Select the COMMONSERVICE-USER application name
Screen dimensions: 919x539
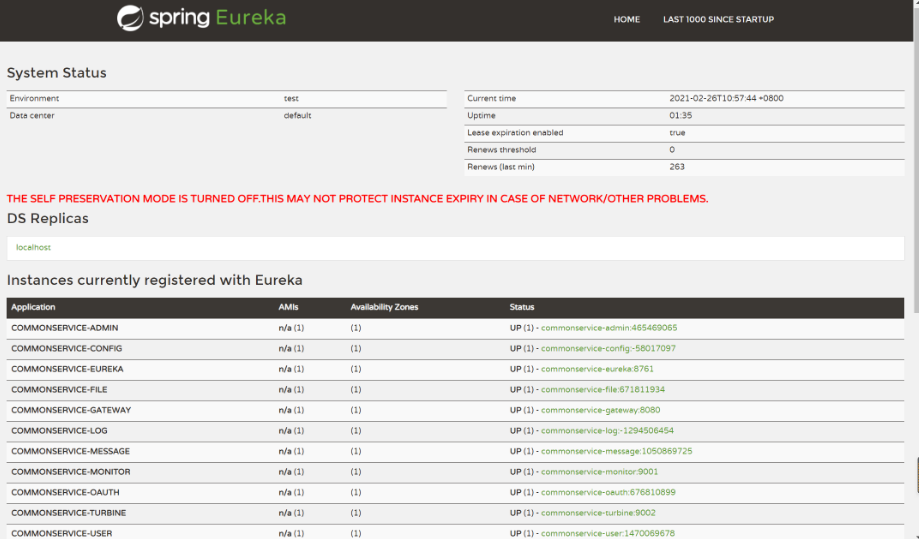(62, 533)
